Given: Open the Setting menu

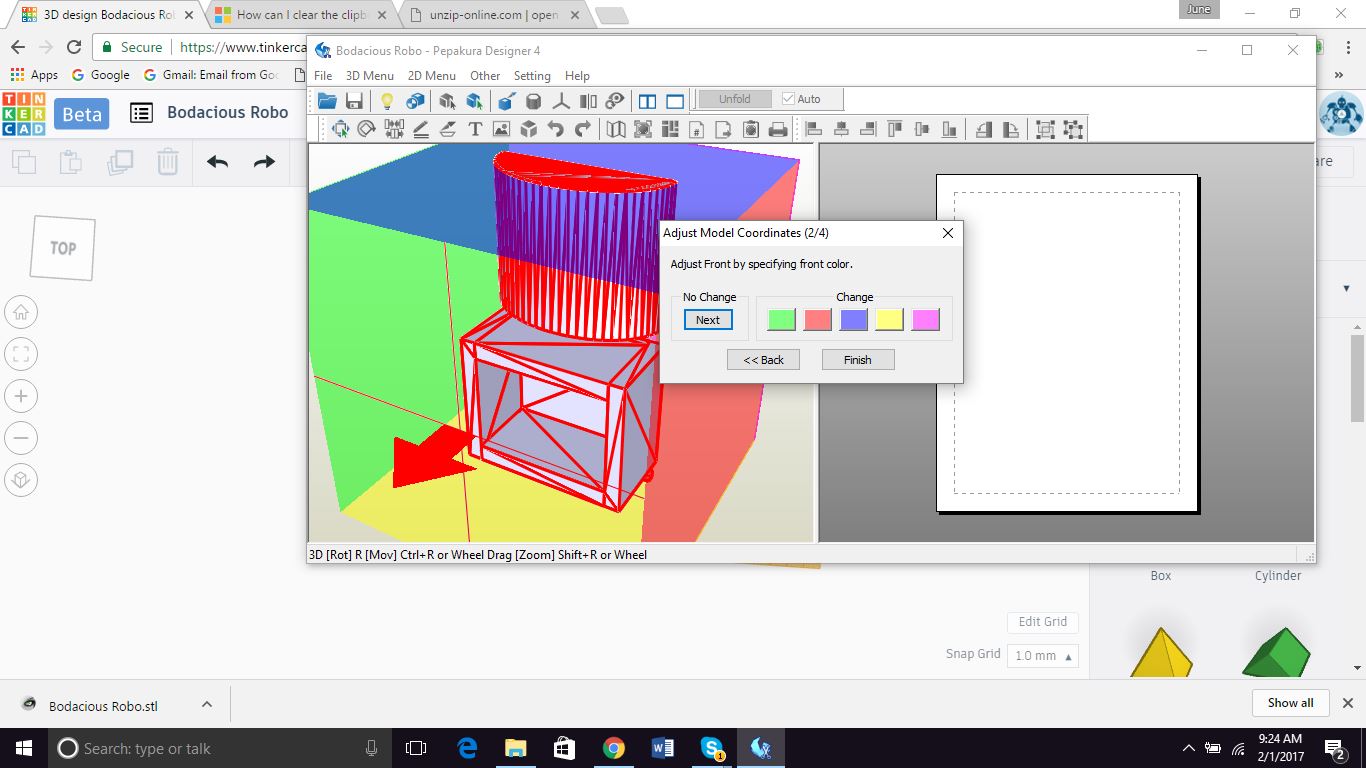Looking at the screenshot, I should (532, 76).
